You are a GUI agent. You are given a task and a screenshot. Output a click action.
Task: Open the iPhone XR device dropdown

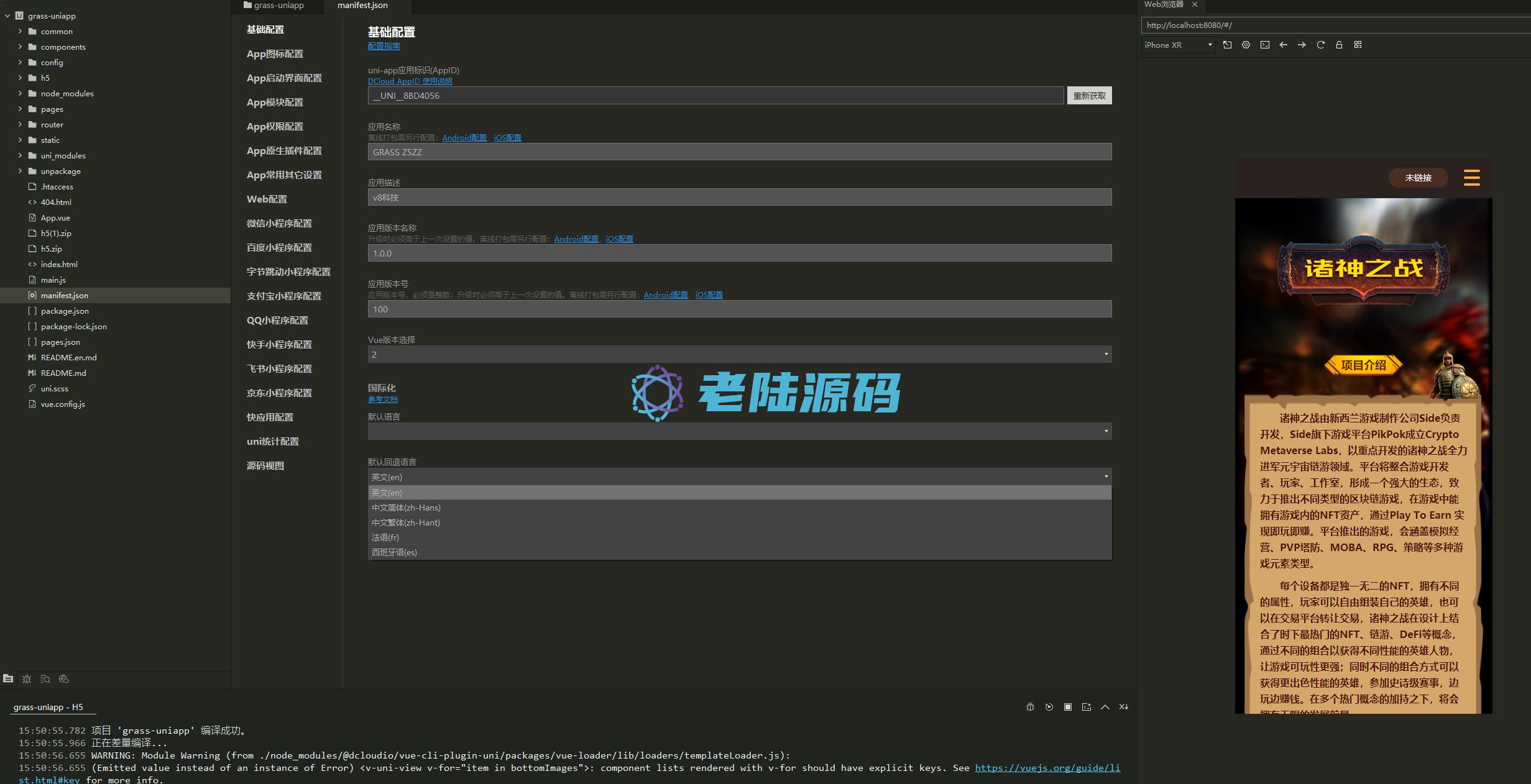coord(1178,45)
